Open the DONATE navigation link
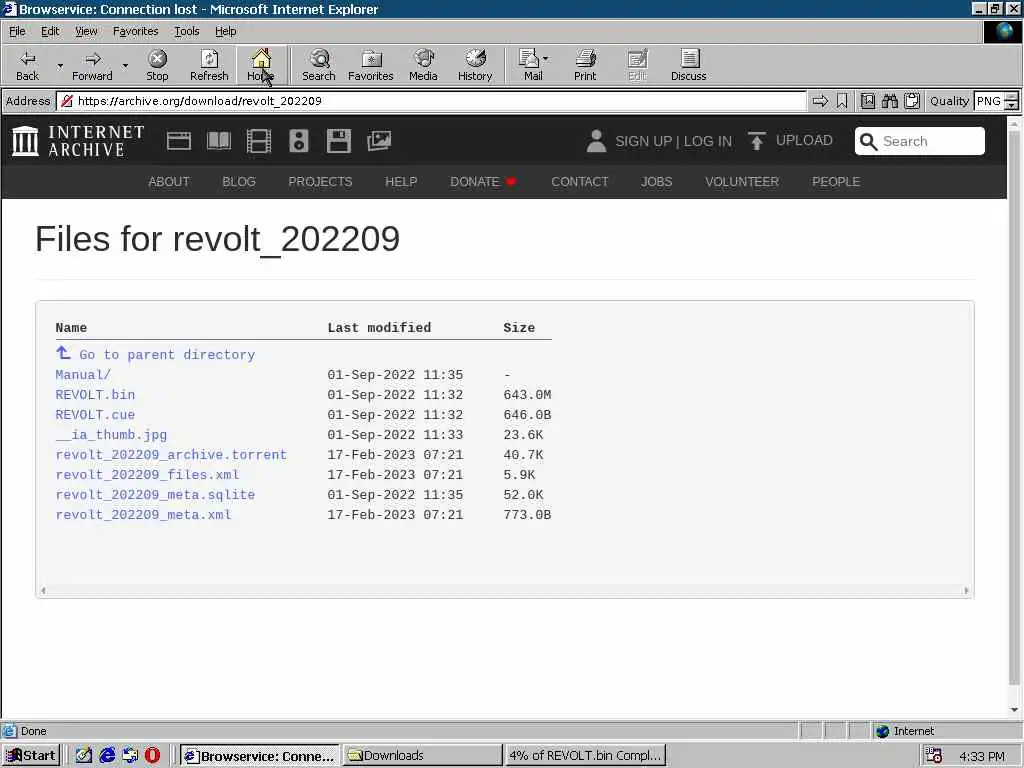Image resolution: width=1024 pixels, height=768 pixels. (x=483, y=182)
